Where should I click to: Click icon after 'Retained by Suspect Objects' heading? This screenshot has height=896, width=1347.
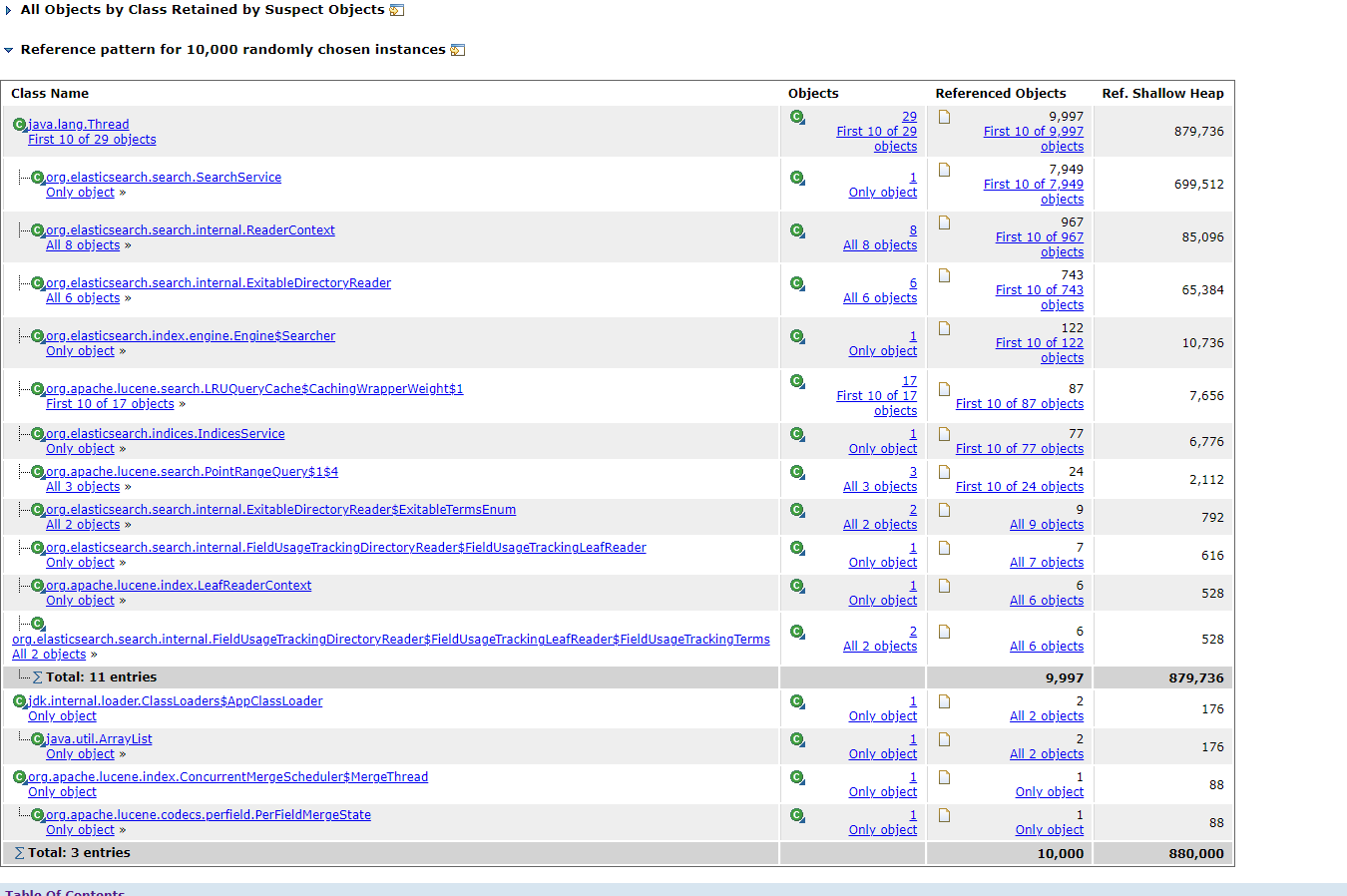pyautogui.click(x=396, y=10)
